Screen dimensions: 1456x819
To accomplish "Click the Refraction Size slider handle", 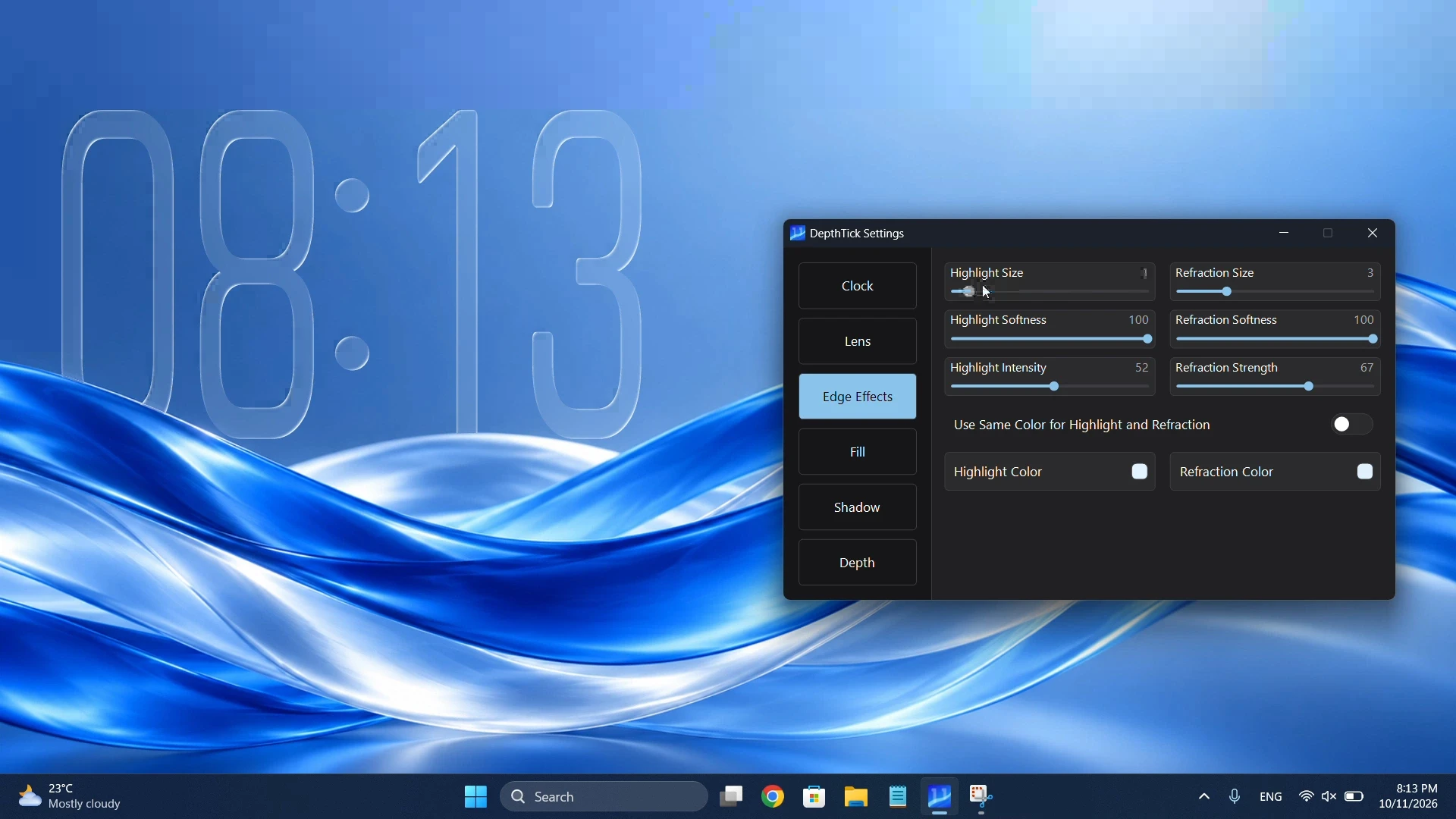I will tap(1228, 292).
